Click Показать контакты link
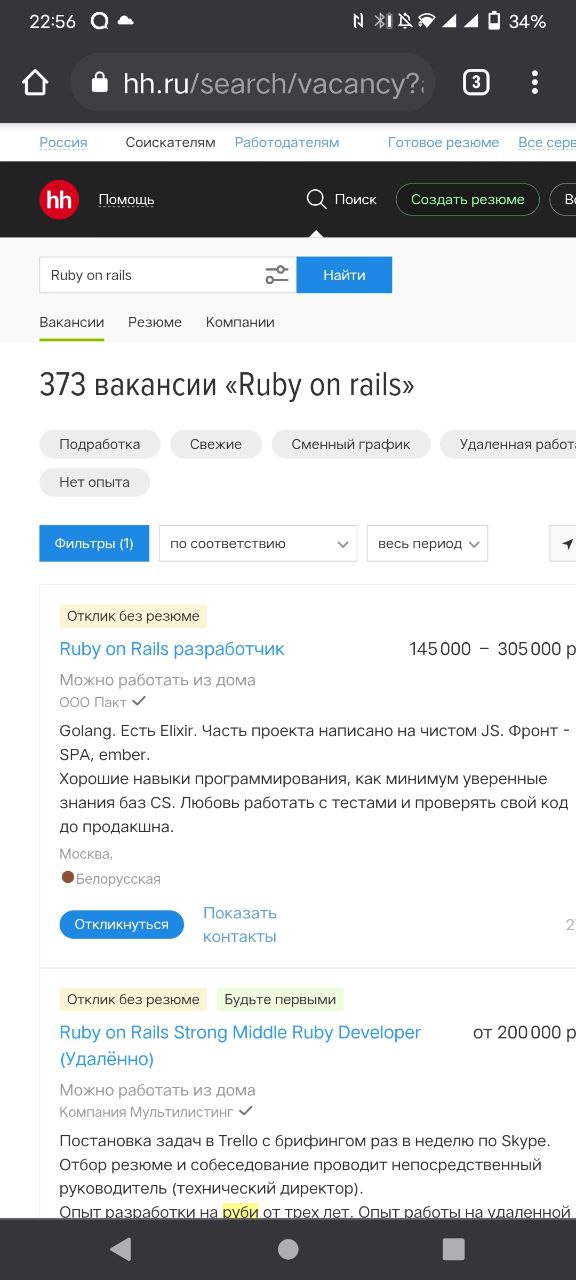This screenshot has width=576, height=1280. (240, 925)
